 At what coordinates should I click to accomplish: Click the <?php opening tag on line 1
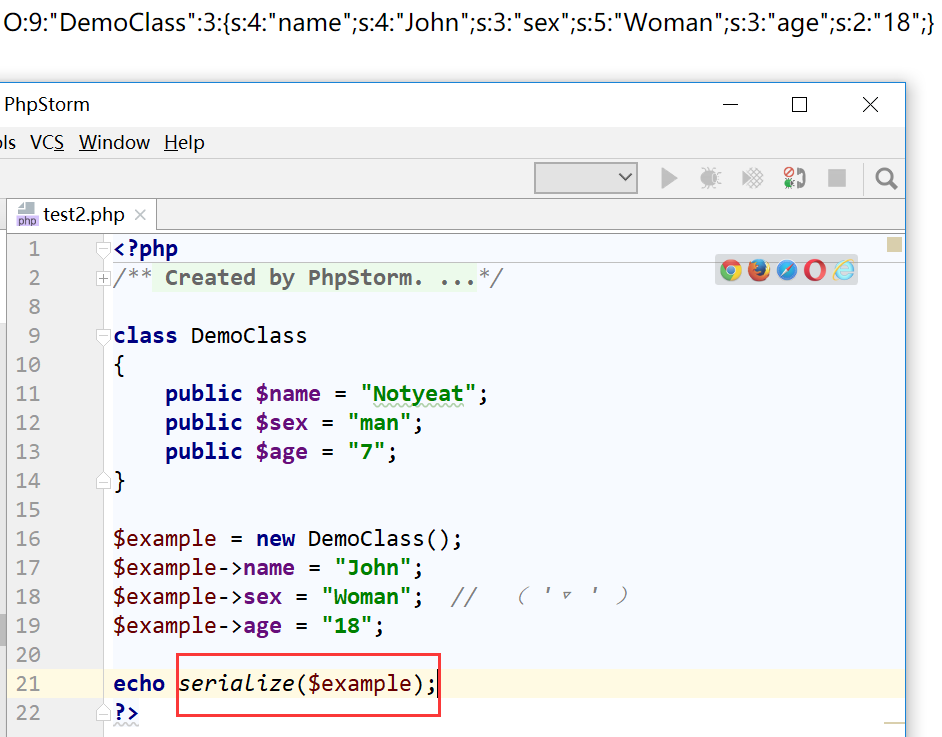(x=145, y=249)
